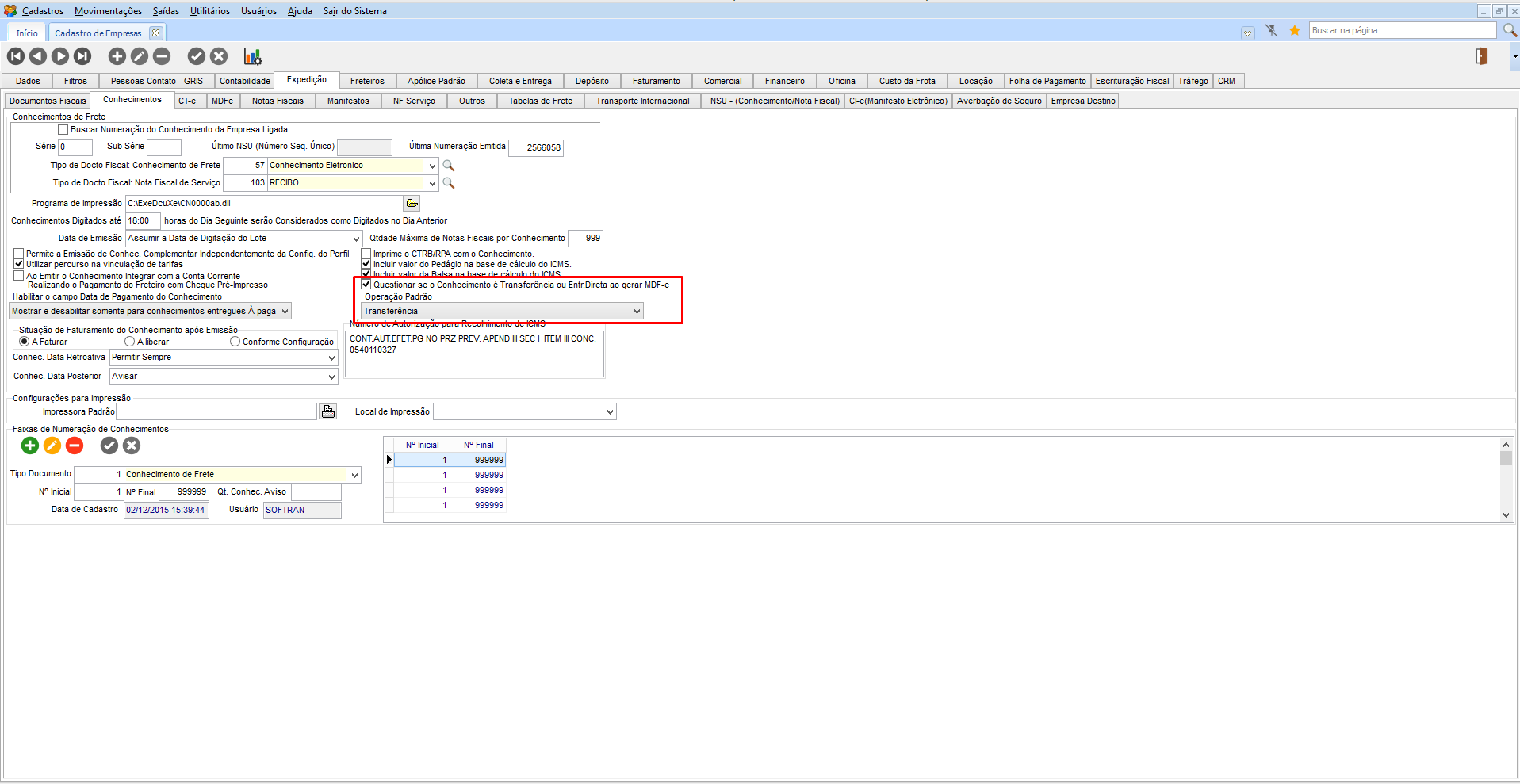
Task: Go to the first record in toolbar
Action: 16,56
